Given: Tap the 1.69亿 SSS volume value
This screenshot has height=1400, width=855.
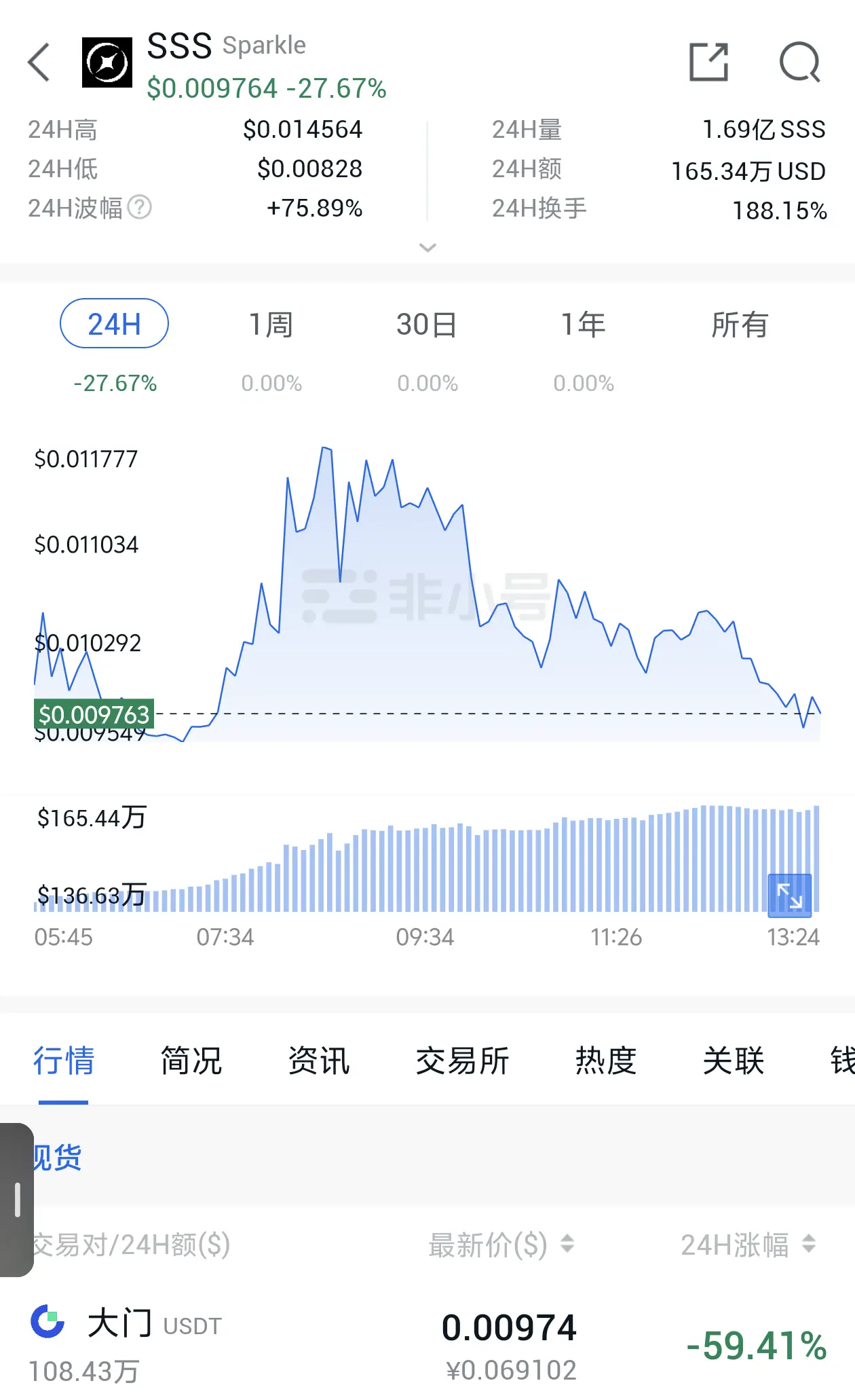Looking at the screenshot, I should point(764,129).
